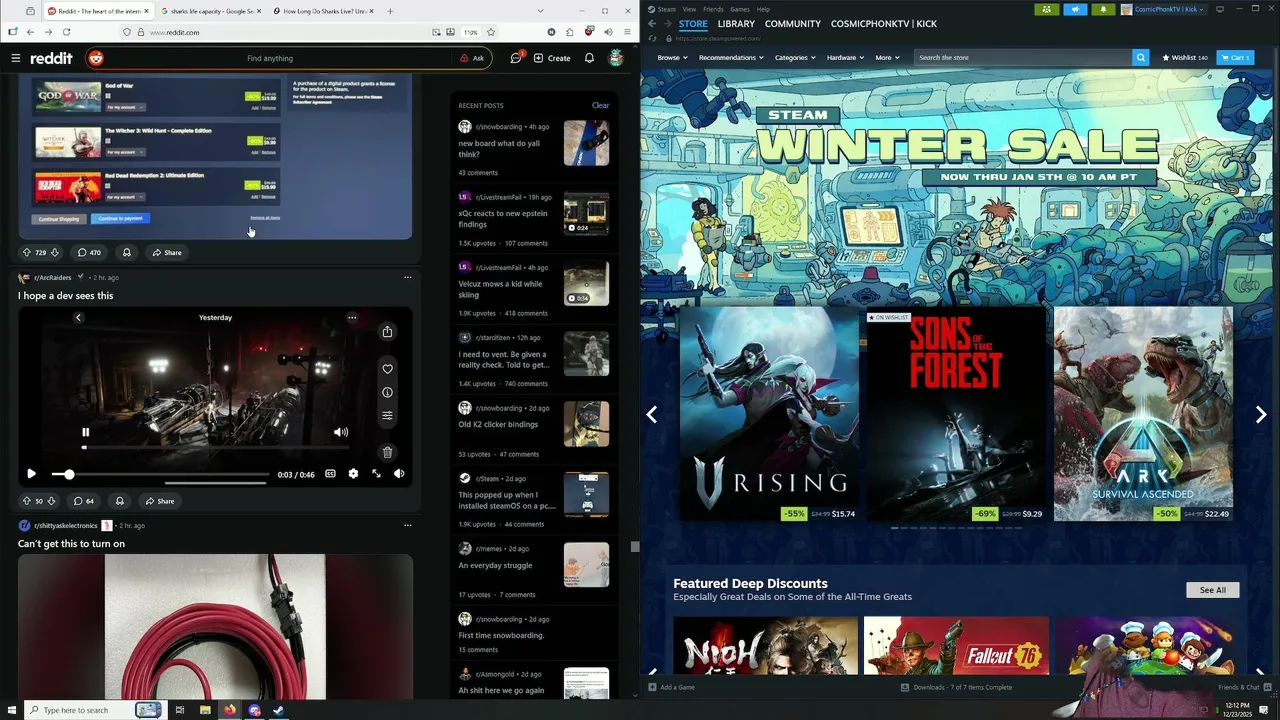Click the info icon inside the video

(x=387, y=392)
